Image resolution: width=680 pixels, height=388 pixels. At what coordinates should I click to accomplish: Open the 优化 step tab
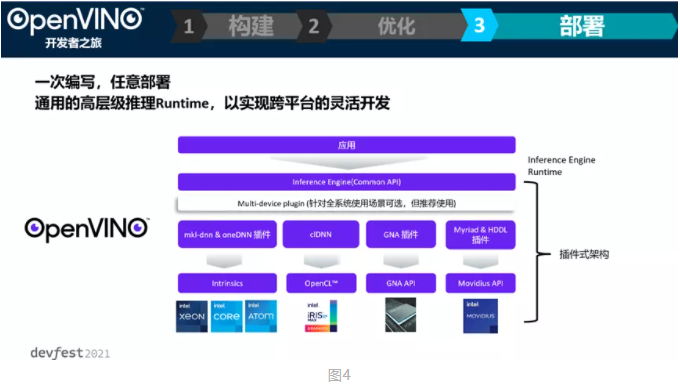(396, 26)
